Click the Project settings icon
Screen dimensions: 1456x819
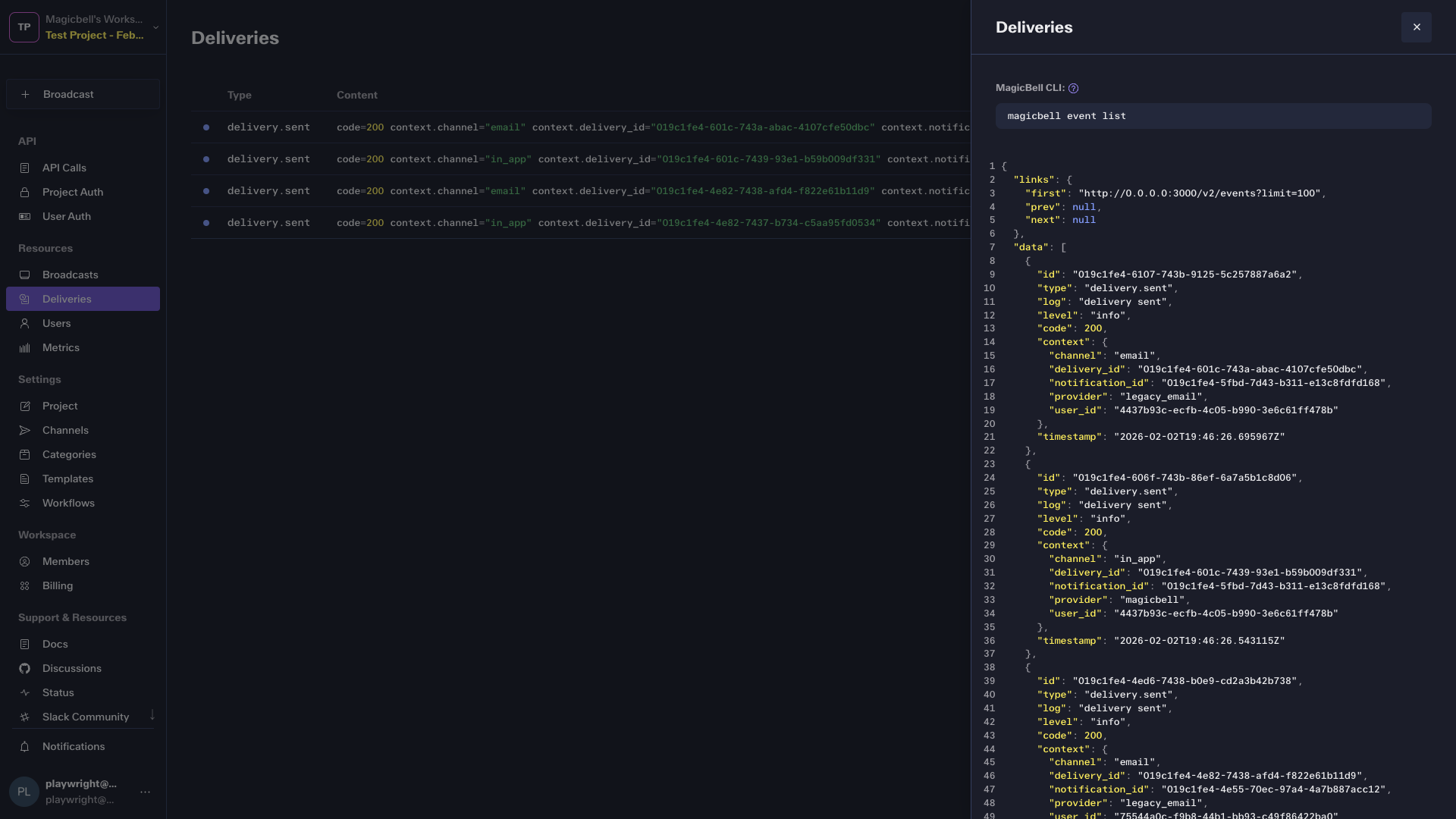pos(25,406)
